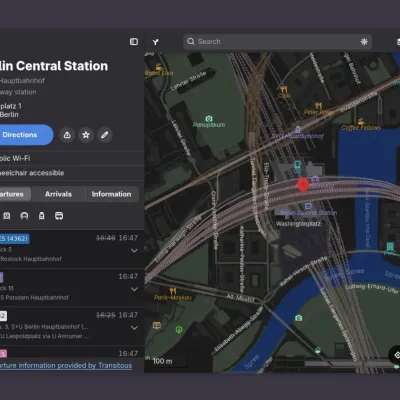Edit the place using pencil icon
This screenshot has width=400, height=400.
[105, 135]
